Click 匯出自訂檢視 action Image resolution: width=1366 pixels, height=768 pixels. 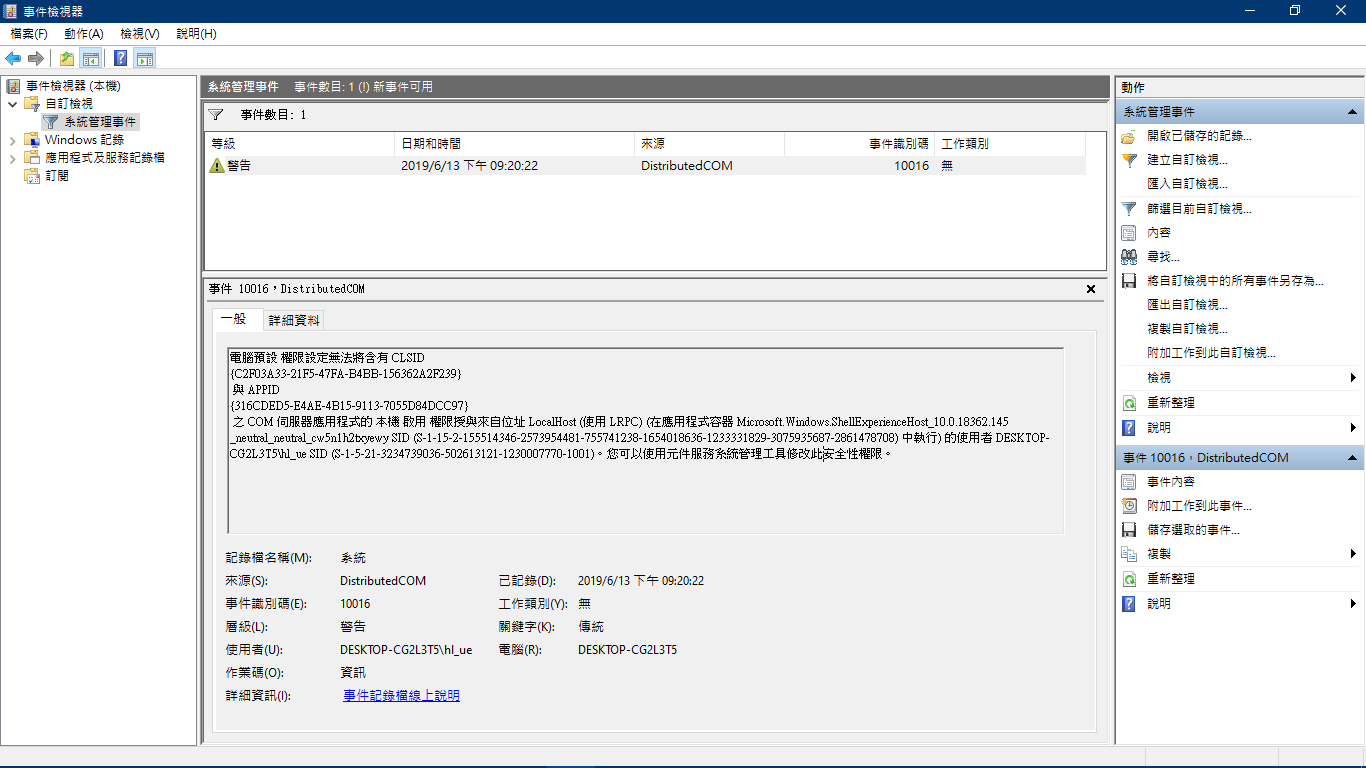(x=1187, y=305)
